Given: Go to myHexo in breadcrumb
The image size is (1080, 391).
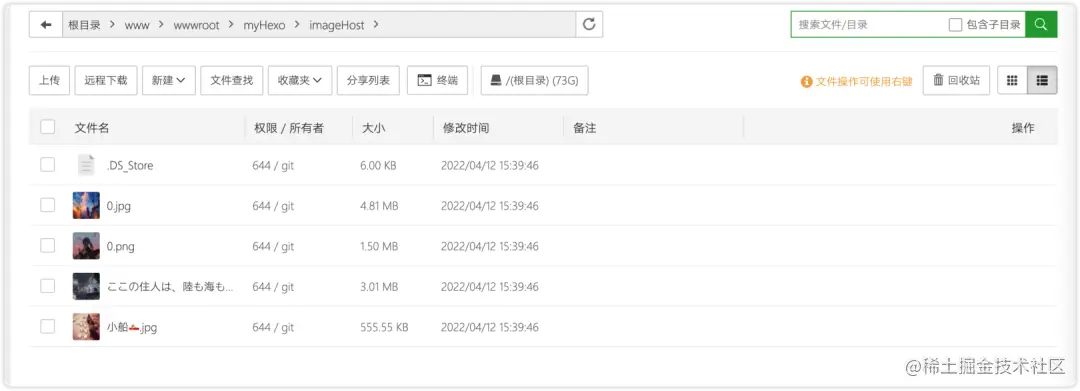Looking at the screenshot, I should pyautogui.click(x=264, y=25).
